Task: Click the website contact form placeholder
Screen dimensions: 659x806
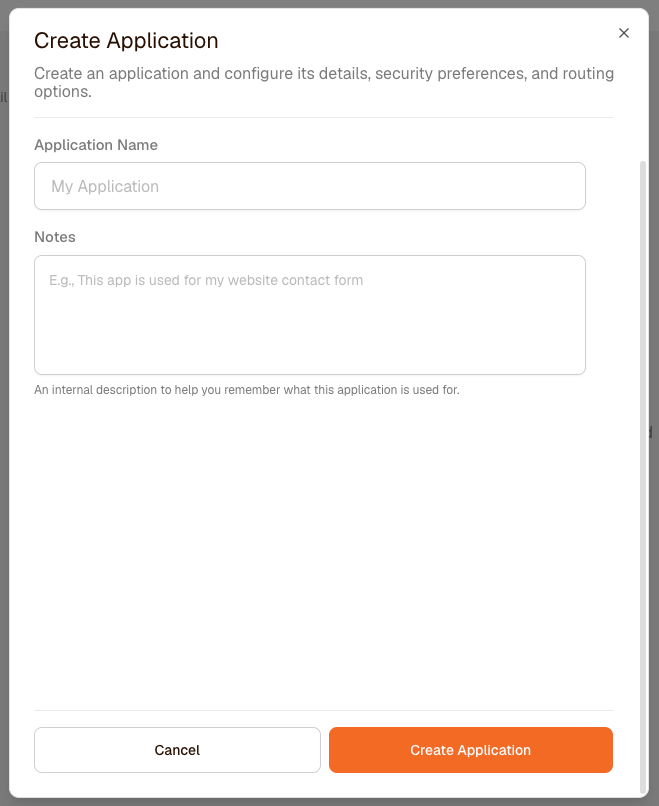Action: (206, 280)
